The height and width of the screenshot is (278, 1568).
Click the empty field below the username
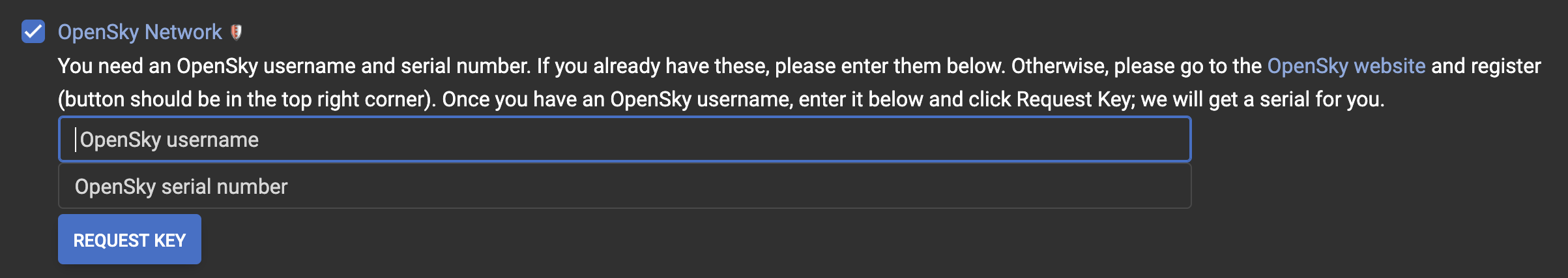(624, 187)
